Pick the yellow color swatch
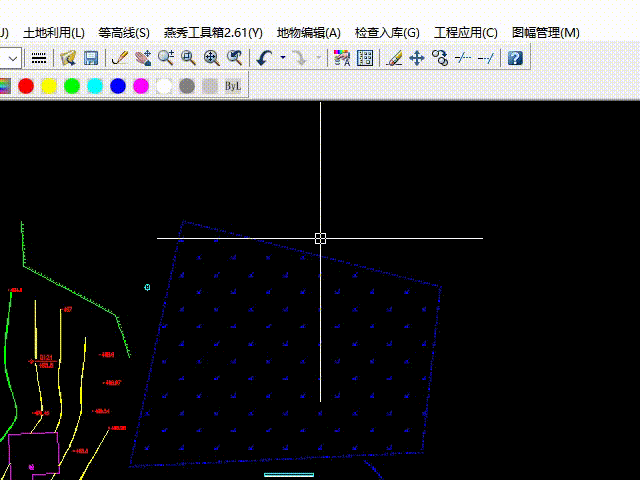Viewport: 640px width, 480px height. point(49,86)
